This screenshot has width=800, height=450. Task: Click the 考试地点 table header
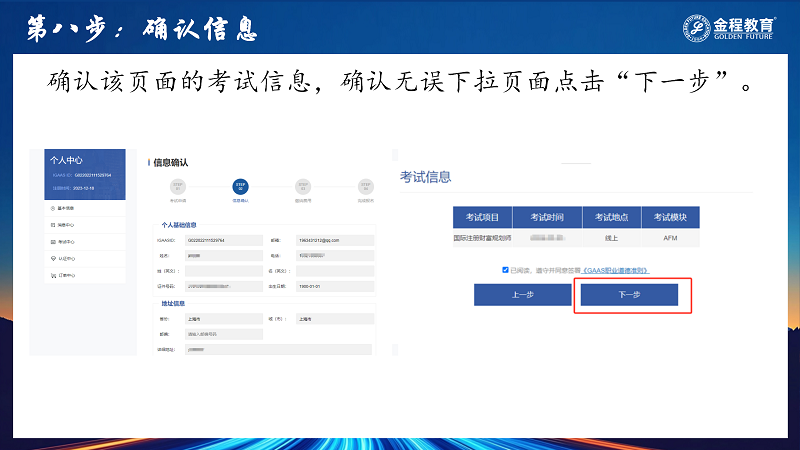coord(612,217)
